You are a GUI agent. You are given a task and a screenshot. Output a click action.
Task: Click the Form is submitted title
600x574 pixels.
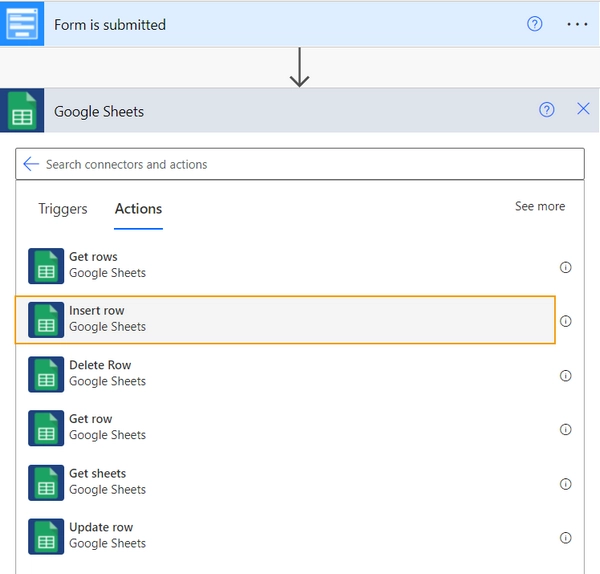[110, 25]
